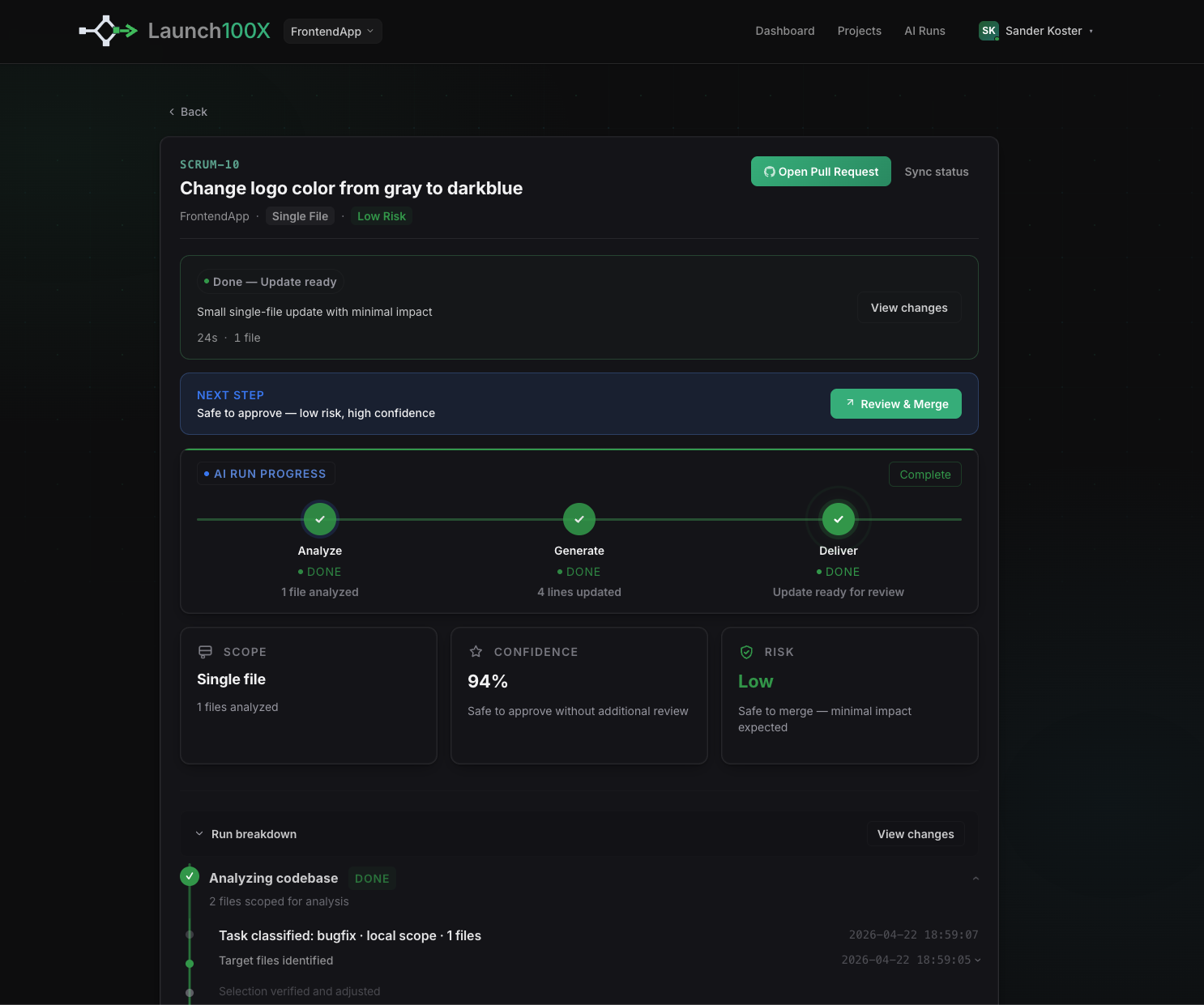Image resolution: width=1204 pixels, height=1005 pixels.
Task: Click View changes in the Done card
Action: (x=909, y=307)
